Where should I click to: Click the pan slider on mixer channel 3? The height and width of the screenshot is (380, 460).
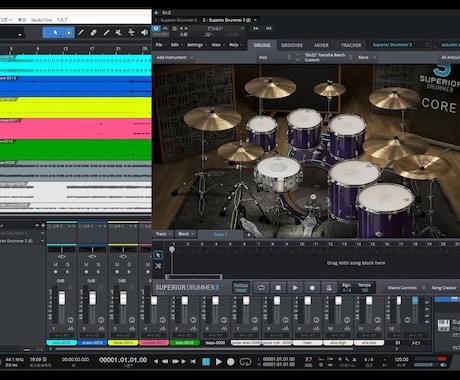pos(123,250)
